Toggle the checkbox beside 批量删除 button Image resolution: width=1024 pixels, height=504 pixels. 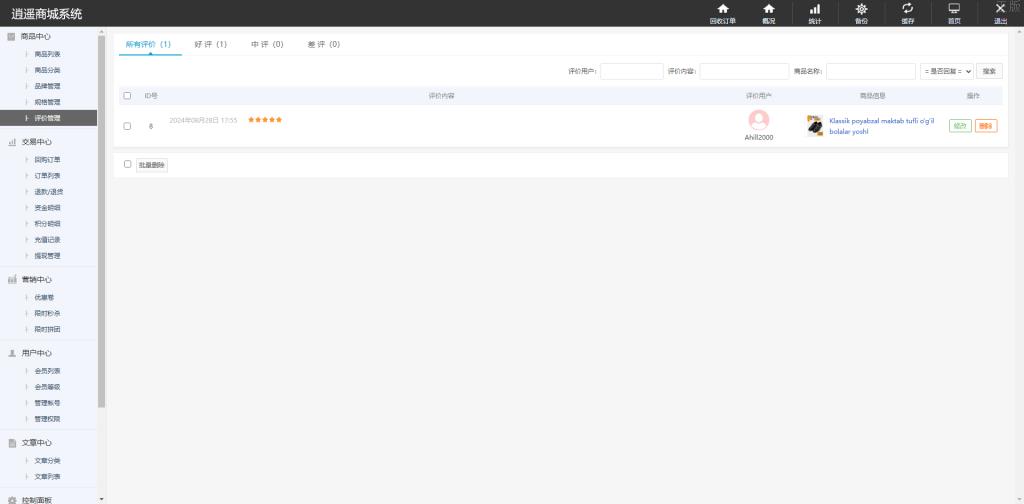click(127, 164)
